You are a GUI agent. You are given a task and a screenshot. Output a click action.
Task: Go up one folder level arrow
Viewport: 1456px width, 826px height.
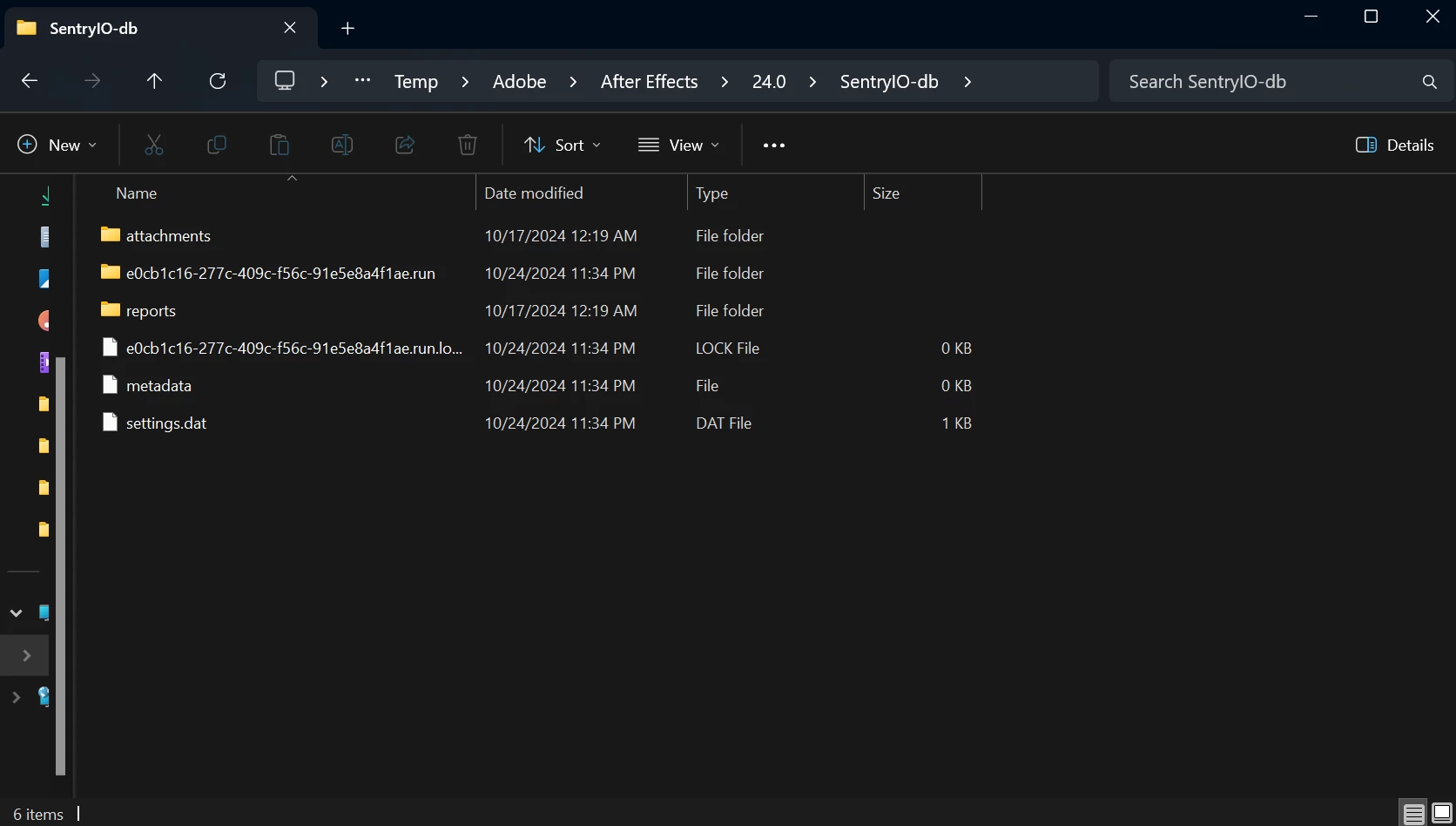[154, 81]
